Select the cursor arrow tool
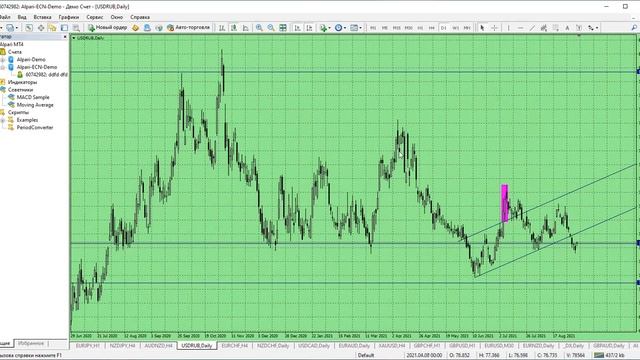Image resolution: width=640 pixels, height=360 pixels. 482,28
